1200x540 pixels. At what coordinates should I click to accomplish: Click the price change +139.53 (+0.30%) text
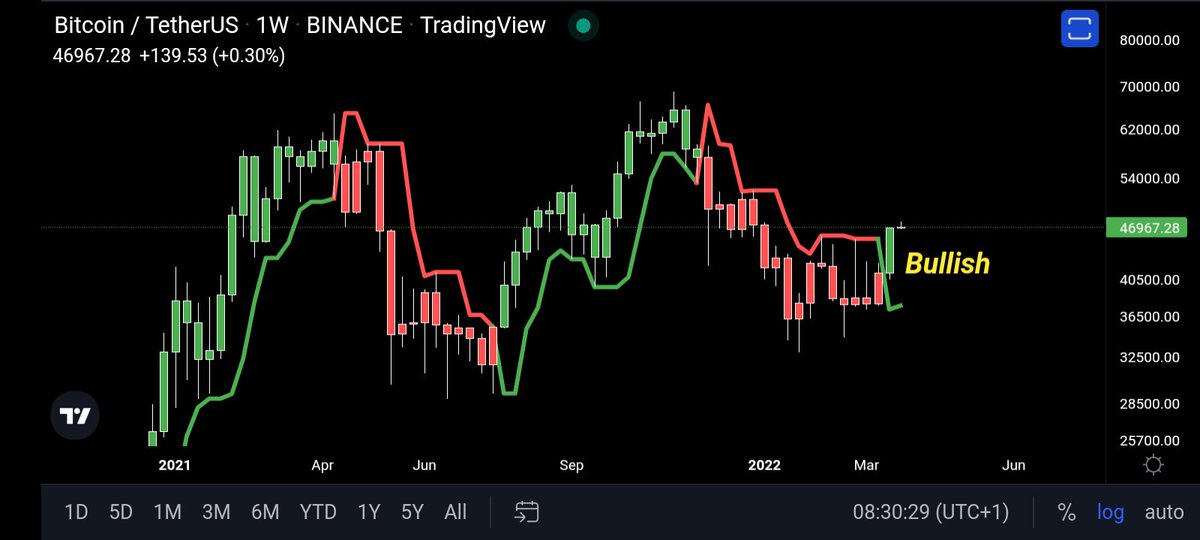click(211, 56)
